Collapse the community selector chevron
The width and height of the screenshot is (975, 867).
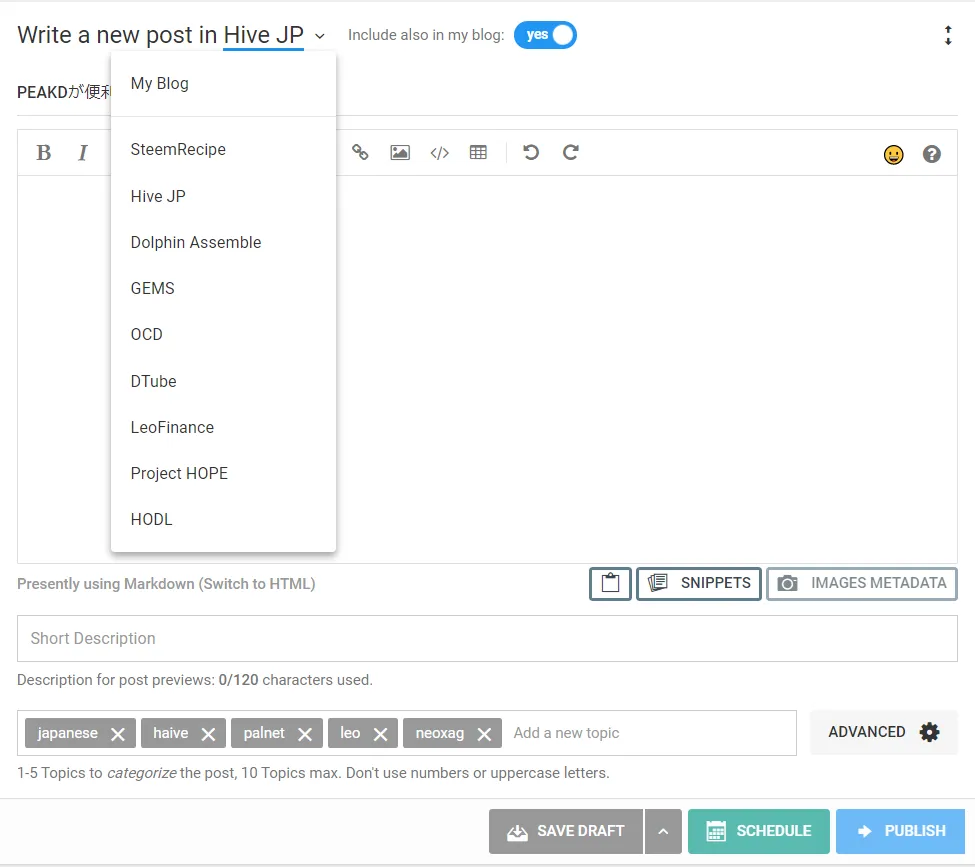[x=320, y=36]
